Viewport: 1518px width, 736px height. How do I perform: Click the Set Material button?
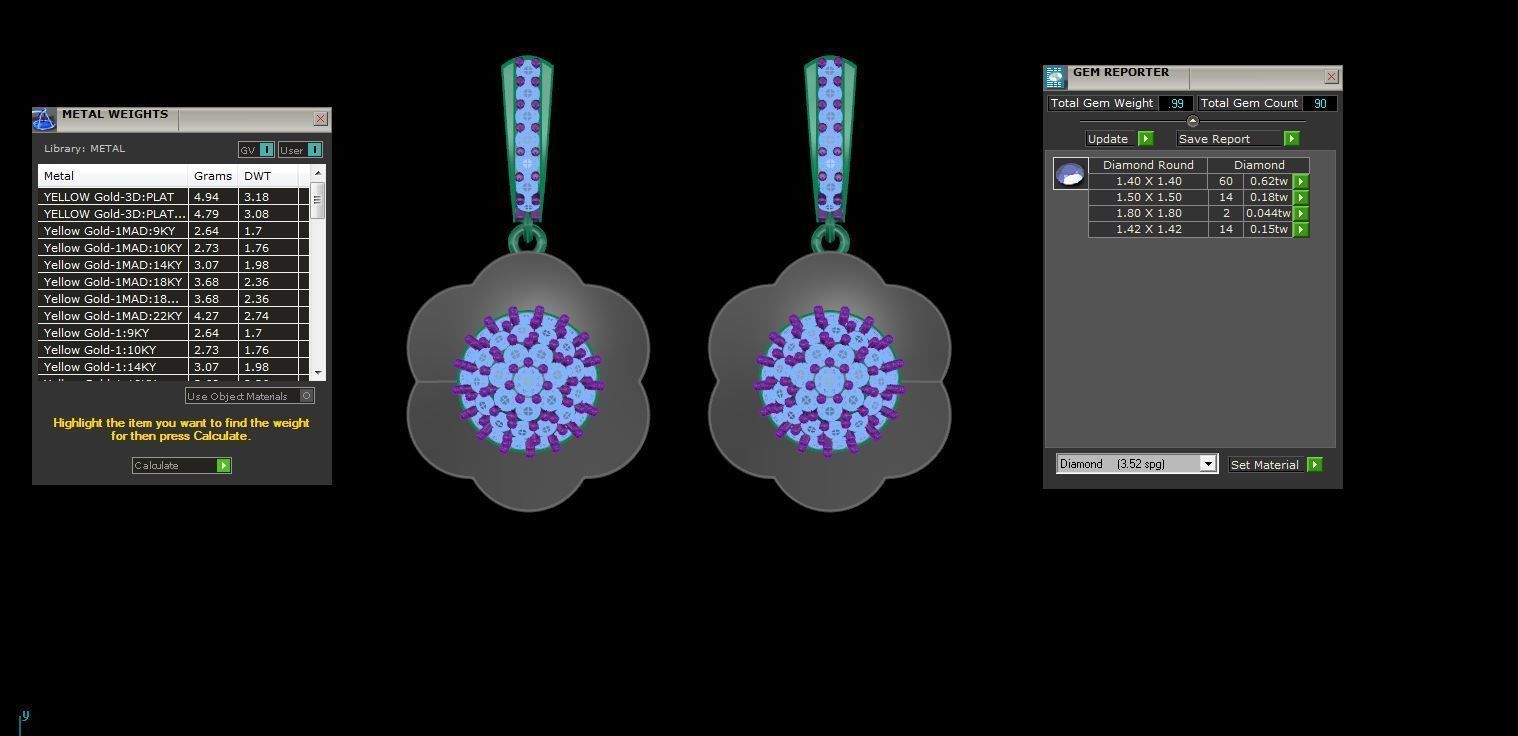[x=1276, y=465]
